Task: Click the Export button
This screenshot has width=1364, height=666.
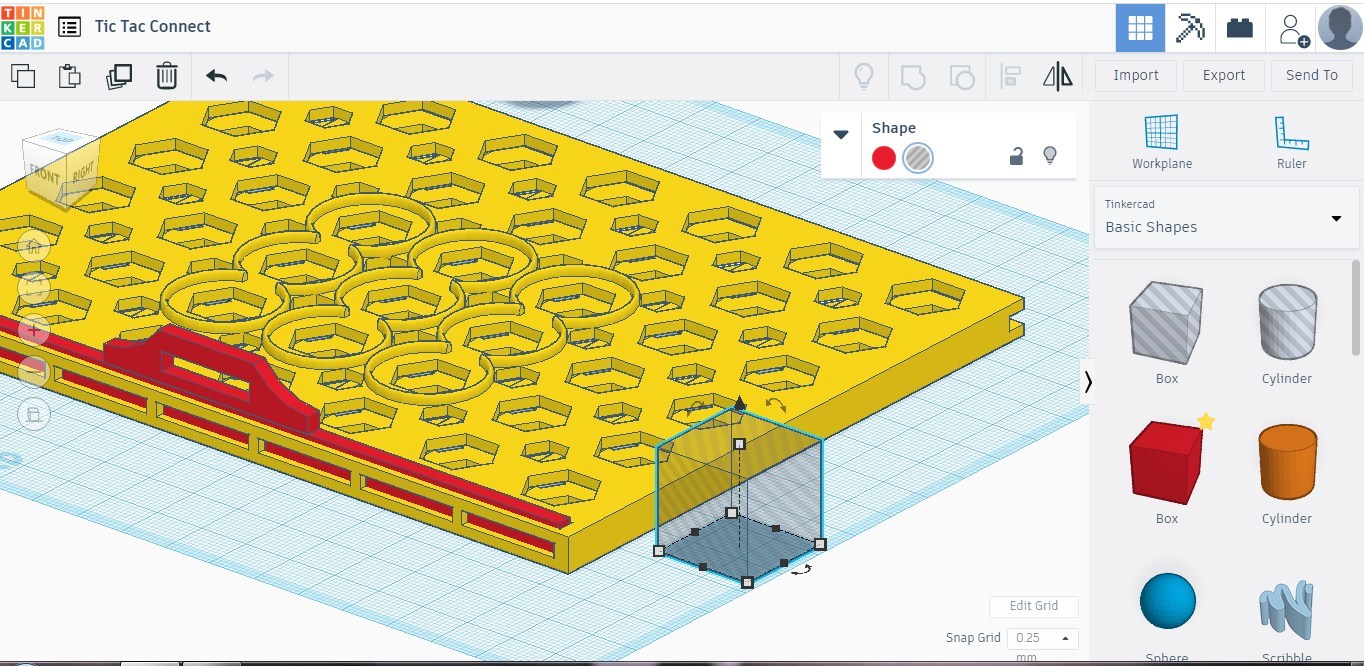Action: (1224, 75)
